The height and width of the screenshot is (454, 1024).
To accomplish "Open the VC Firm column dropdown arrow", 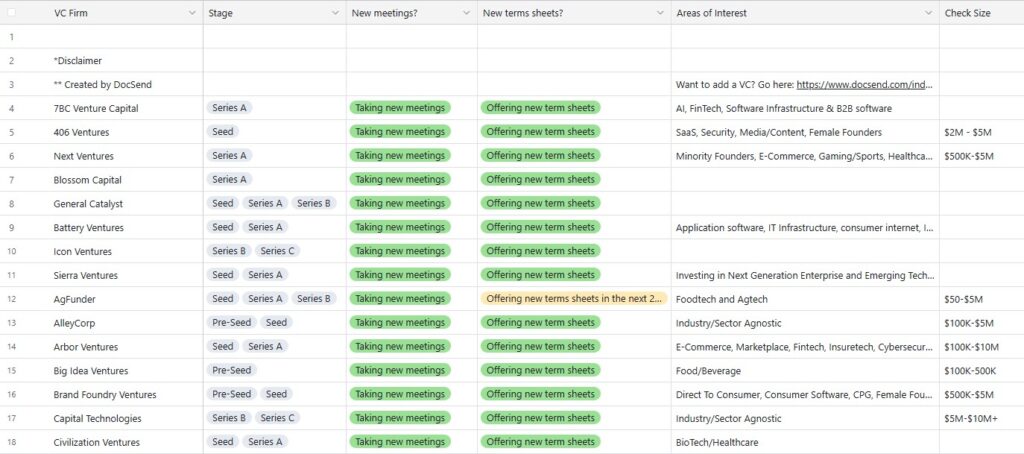I will [x=192, y=13].
